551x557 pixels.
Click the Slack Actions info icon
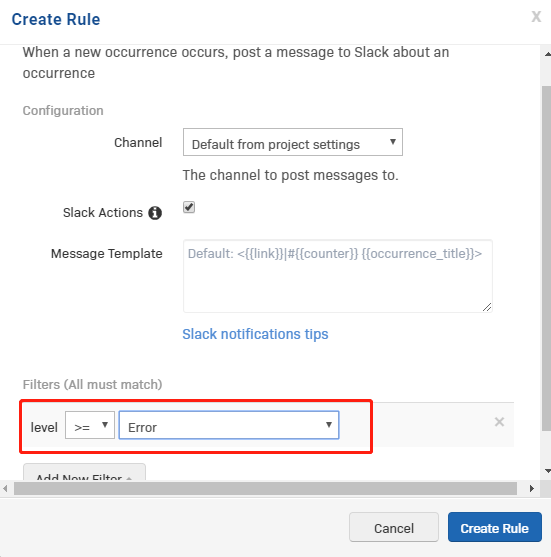click(155, 213)
